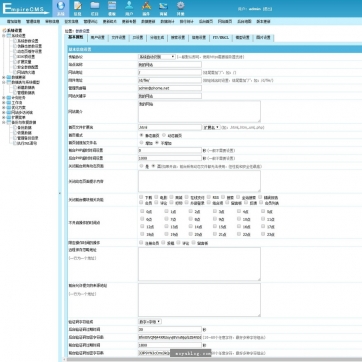This screenshot has height=362, width=362.
Task: Click folder icon beside 扩展菜单 in tree
Action: [x=9, y=117]
